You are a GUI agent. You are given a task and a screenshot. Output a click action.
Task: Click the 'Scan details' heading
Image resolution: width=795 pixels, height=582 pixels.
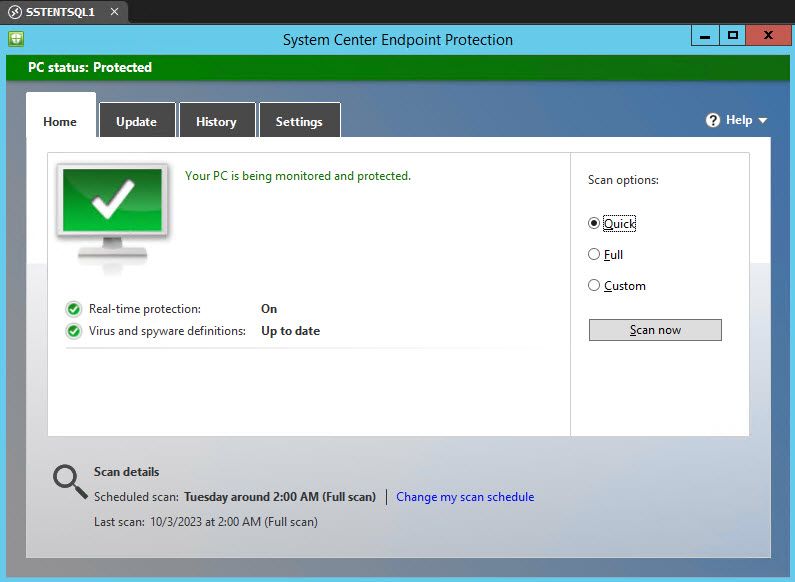126,472
